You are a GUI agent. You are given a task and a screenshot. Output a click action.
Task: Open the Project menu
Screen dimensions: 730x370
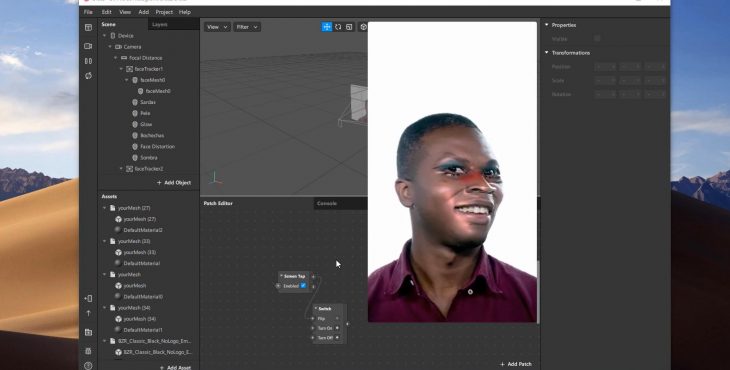(x=164, y=12)
